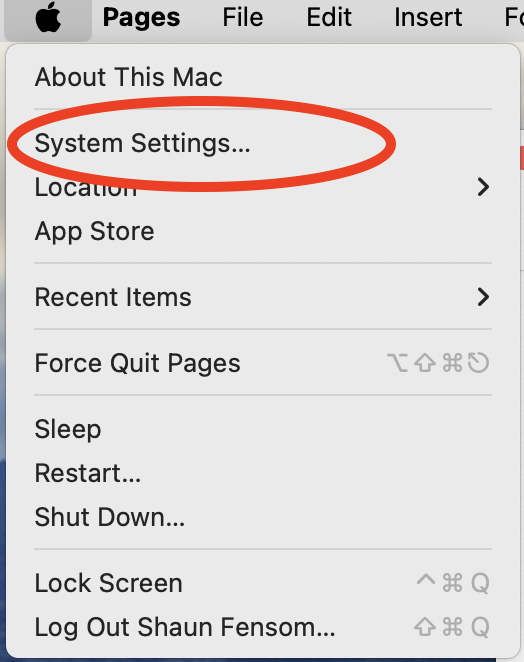Select About This Mac
Image resolution: width=524 pixels, height=662 pixels.
pos(128,77)
